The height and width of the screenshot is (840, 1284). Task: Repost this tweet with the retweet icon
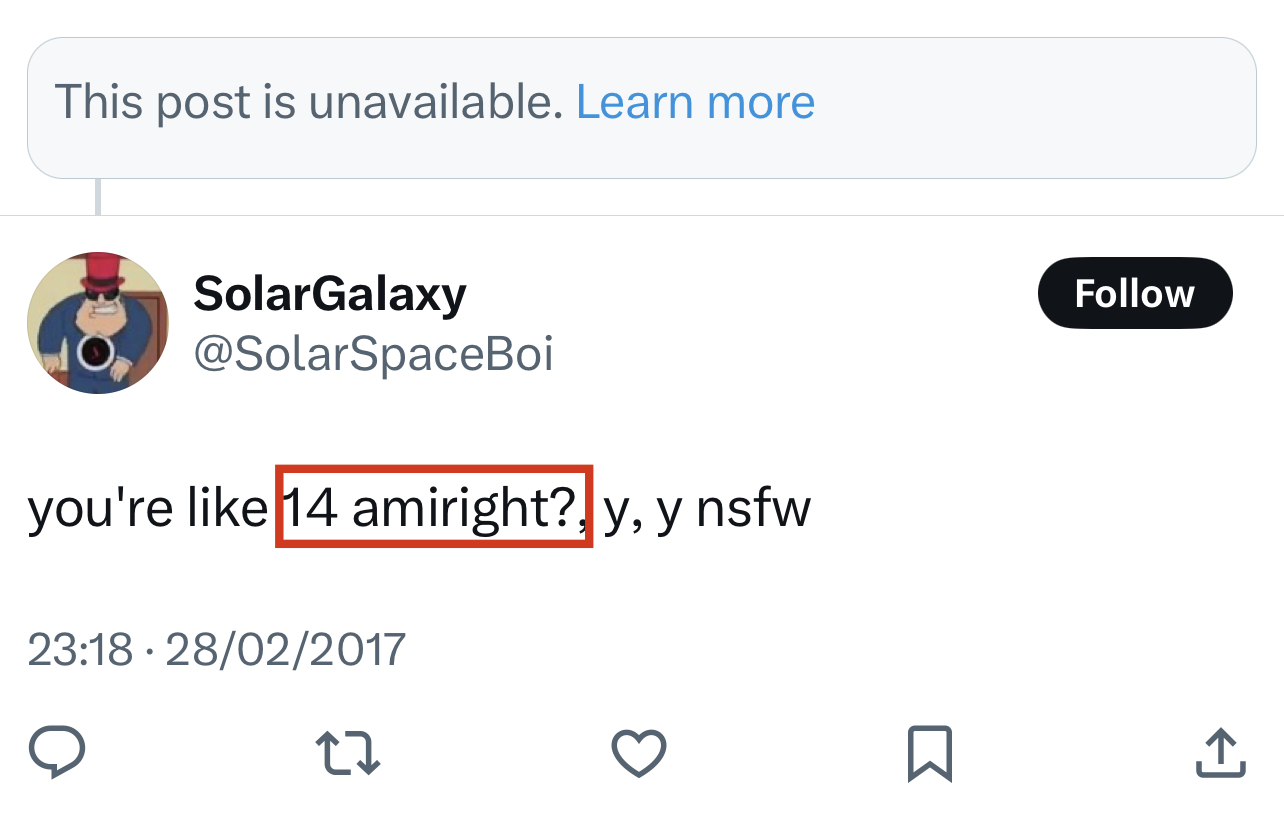coord(347,752)
